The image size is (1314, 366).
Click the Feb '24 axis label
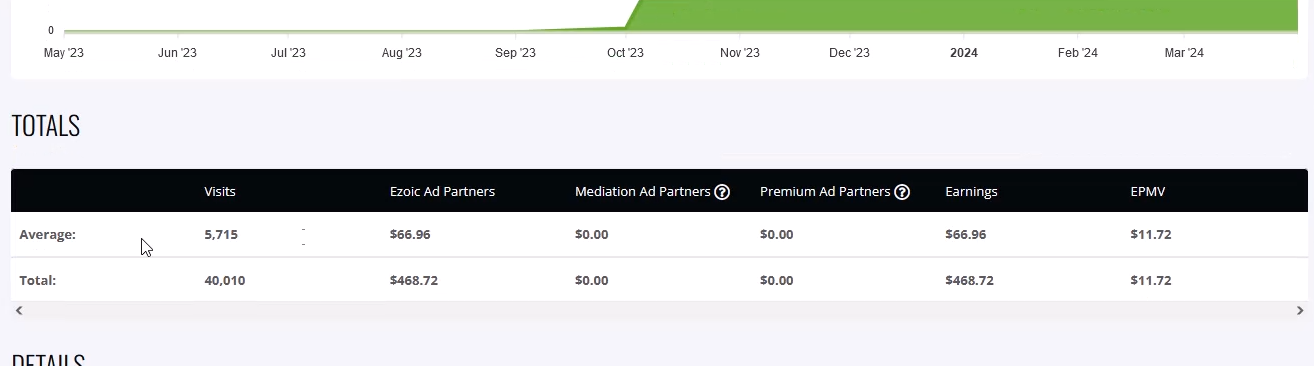[1078, 53]
